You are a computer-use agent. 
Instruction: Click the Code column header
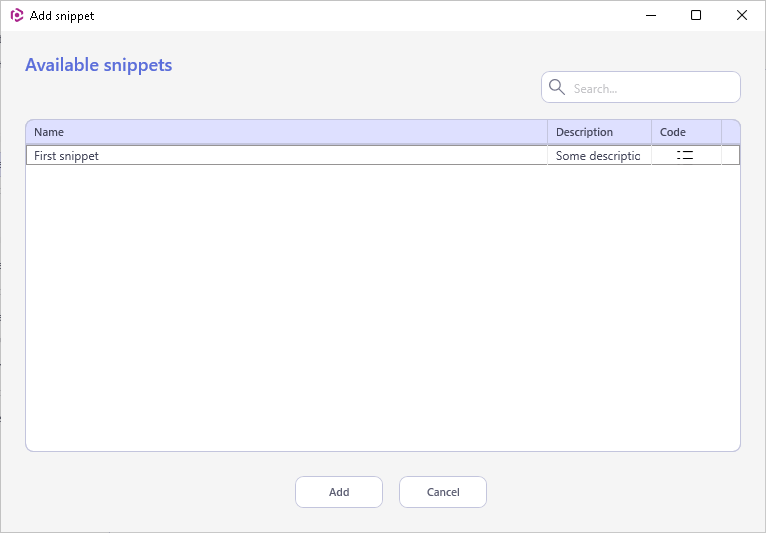click(686, 132)
